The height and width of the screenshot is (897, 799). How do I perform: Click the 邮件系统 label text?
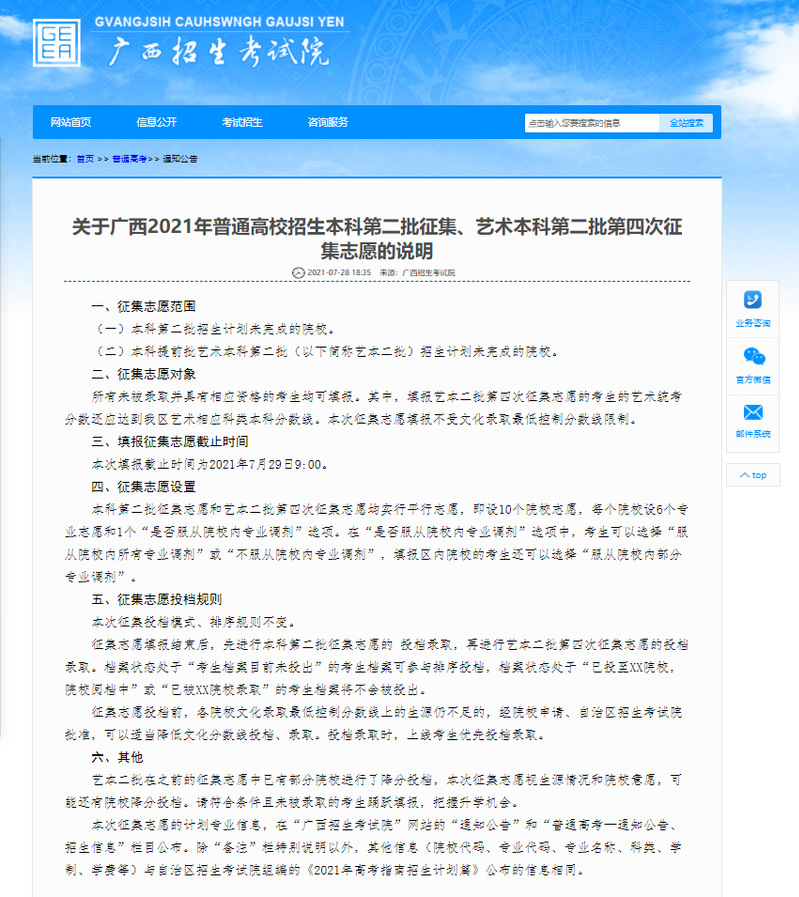pos(753,434)
